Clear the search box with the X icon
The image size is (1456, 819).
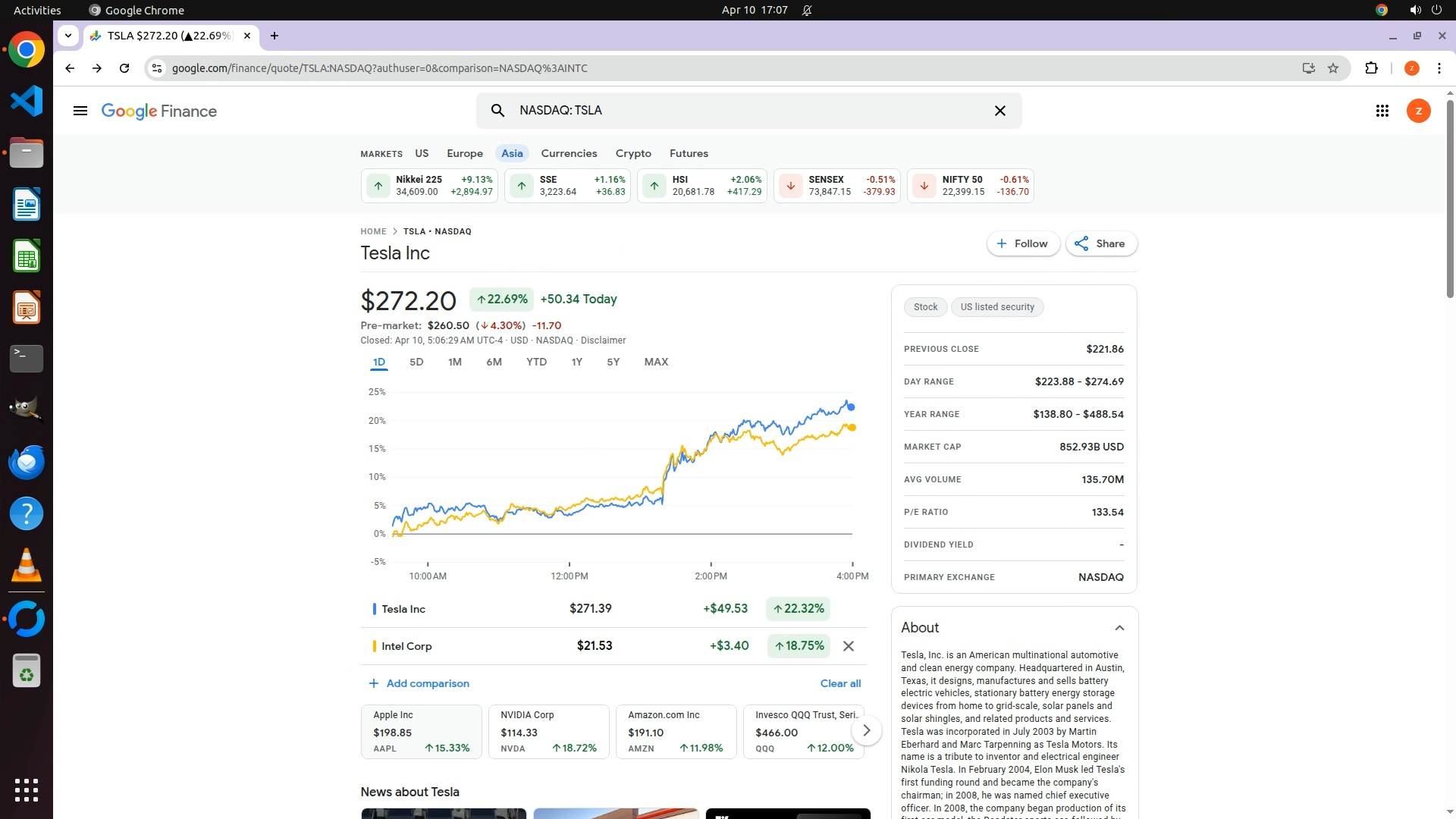tap(999, 111)
